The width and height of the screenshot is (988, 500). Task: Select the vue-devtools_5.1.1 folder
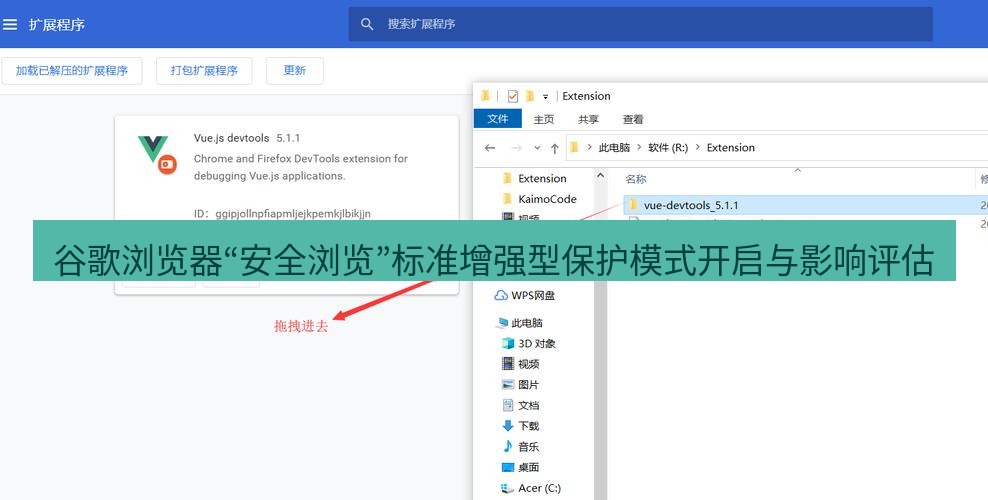point(691,205)
